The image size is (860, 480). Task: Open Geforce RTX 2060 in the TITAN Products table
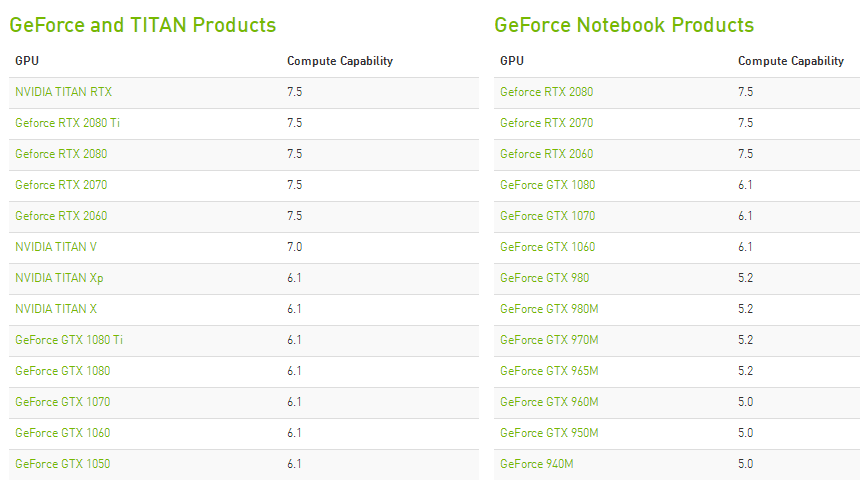tap(61, 216)
